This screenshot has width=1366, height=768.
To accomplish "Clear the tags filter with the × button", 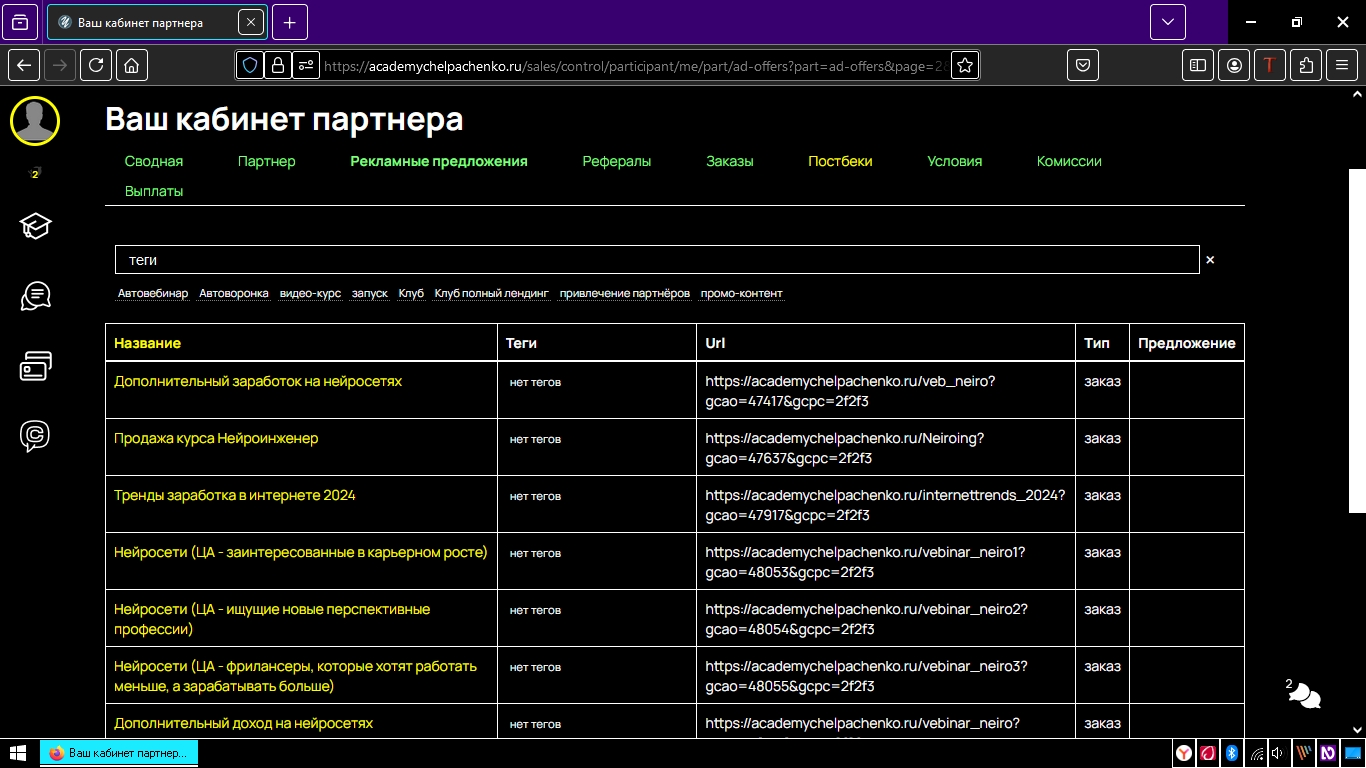I will (1210, 260).
